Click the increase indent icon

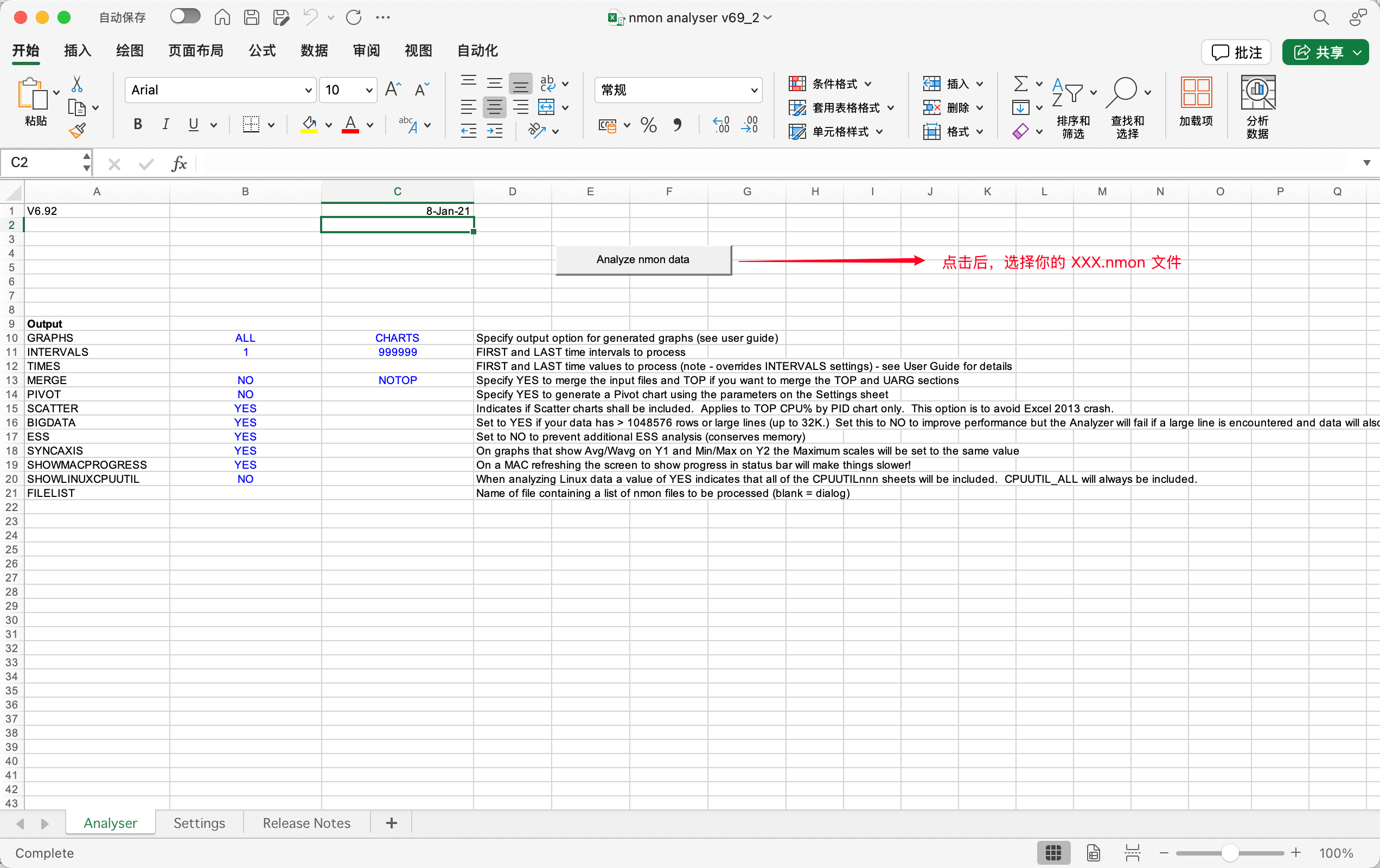(494, 131)
